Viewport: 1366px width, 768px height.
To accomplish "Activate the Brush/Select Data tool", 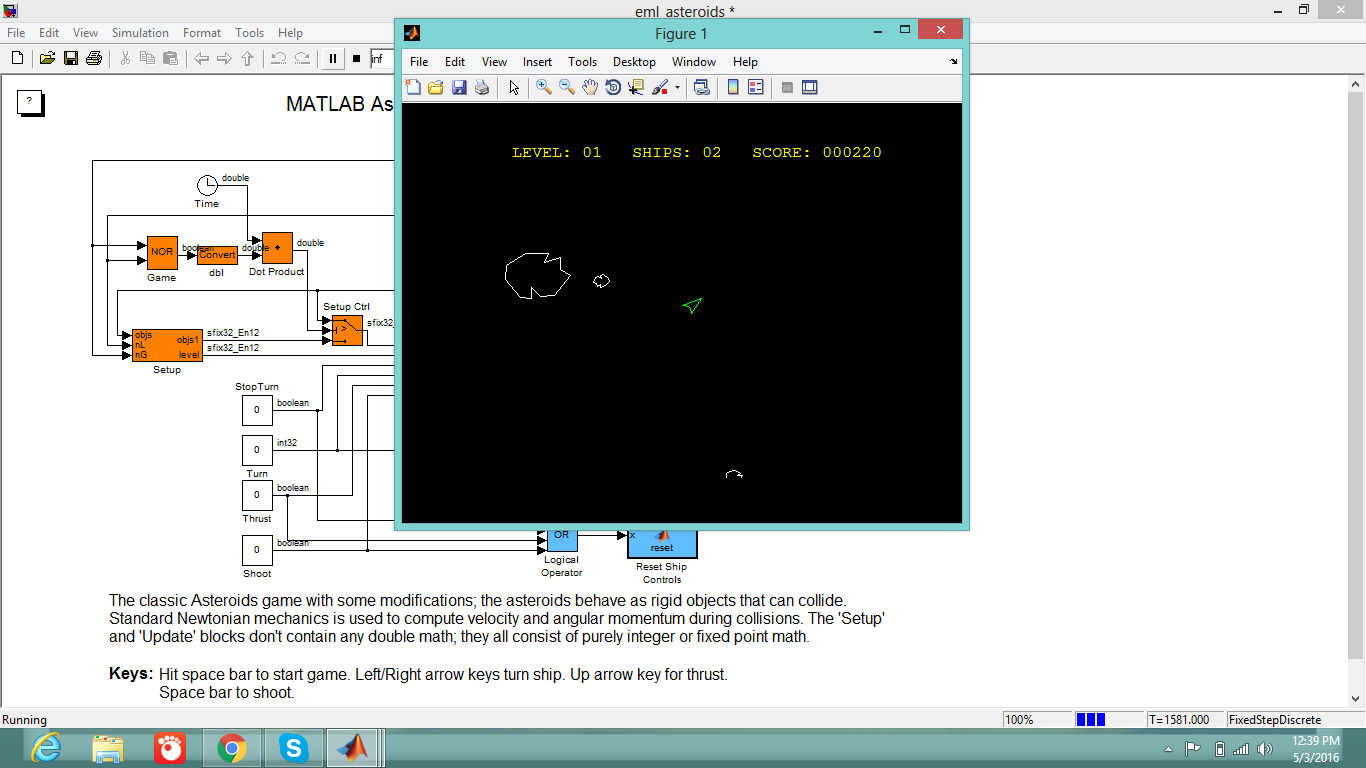I will coord(658,87).
